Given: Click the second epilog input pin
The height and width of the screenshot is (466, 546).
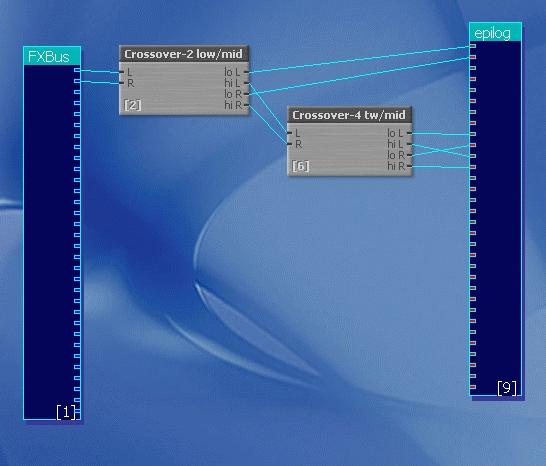Looking at the screenshot, I should [473, 57].
